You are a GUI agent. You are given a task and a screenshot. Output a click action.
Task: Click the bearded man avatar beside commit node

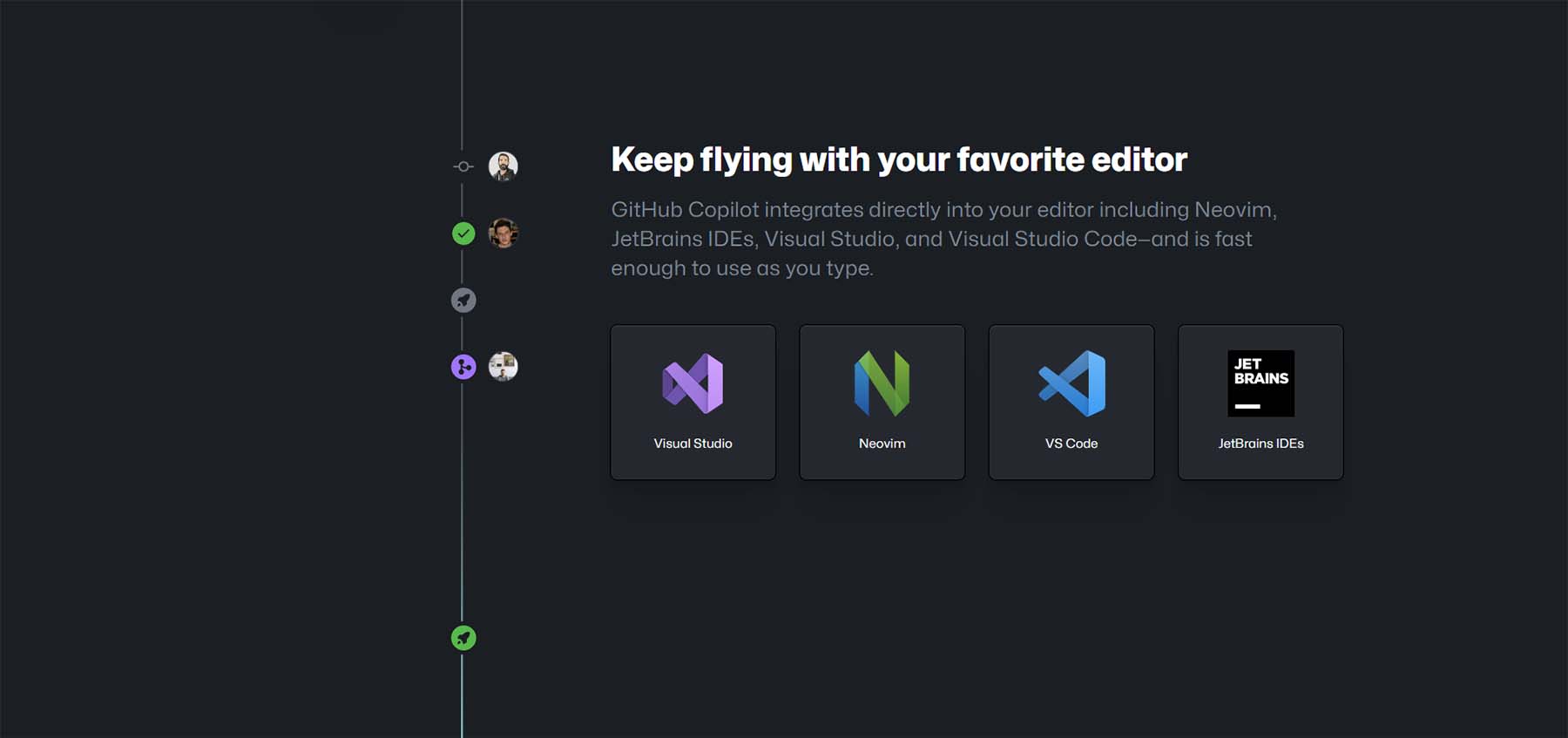(x=503, y=166)
